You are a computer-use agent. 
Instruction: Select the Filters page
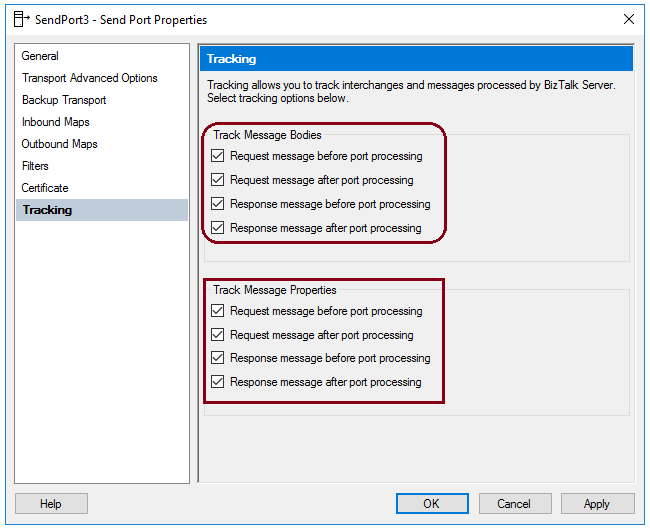(x=35, y=166)
